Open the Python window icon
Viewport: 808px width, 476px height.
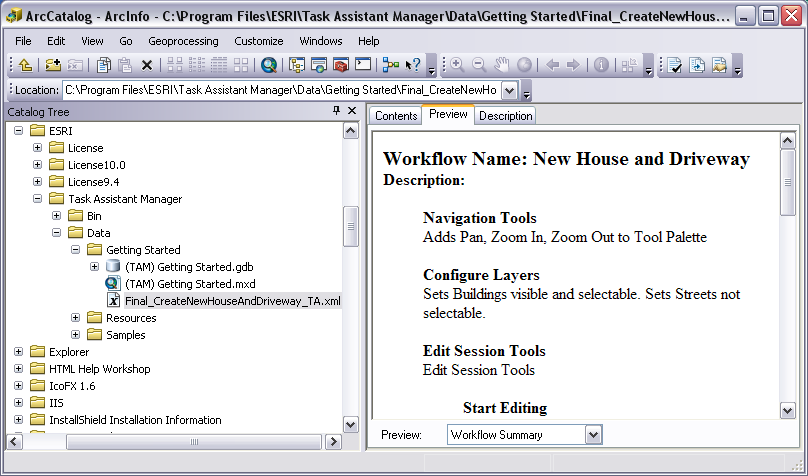tap(363, 65)
